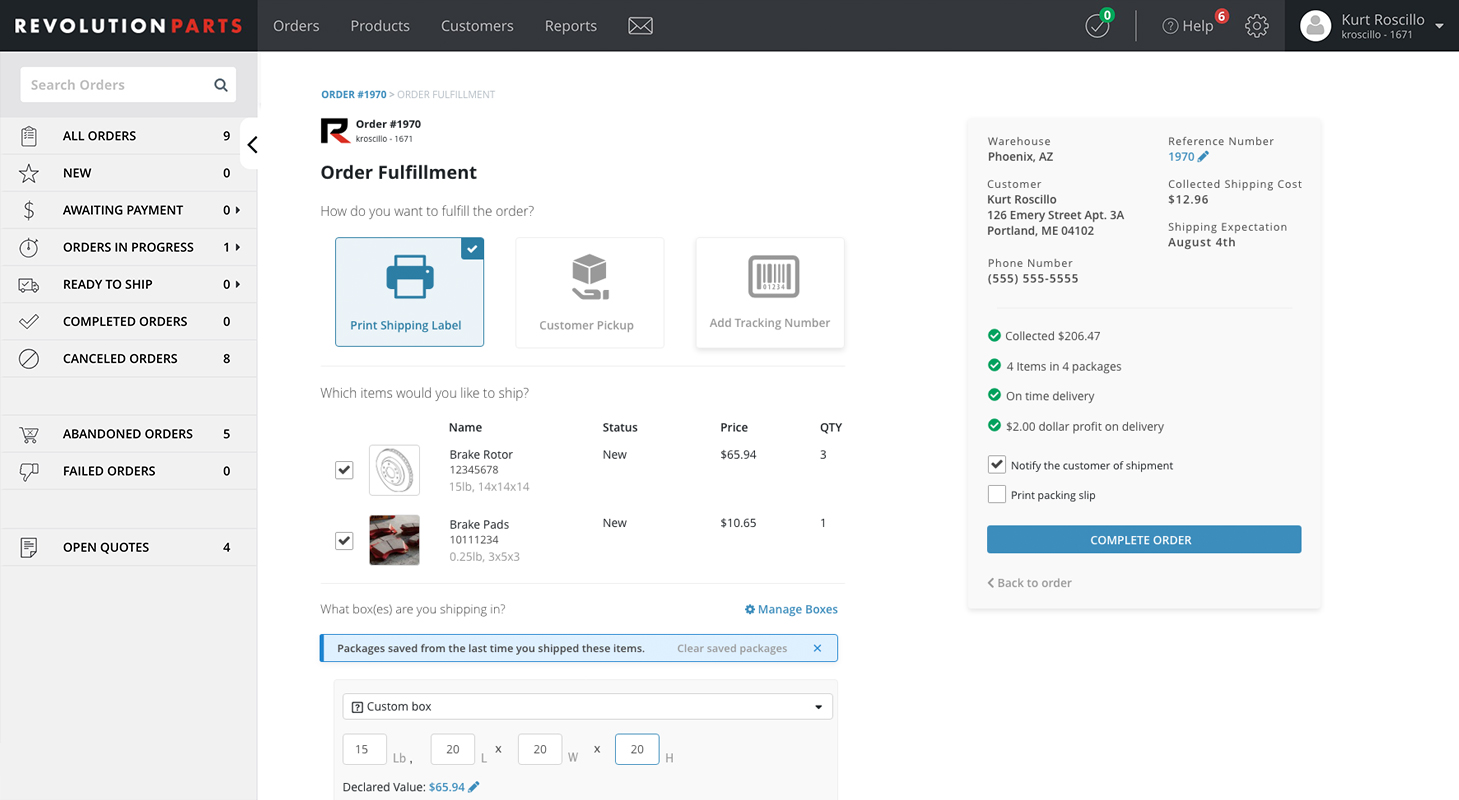Select the Add Tracking Number barcode option
1459x800 pixels.
click(x=769, y=292)
